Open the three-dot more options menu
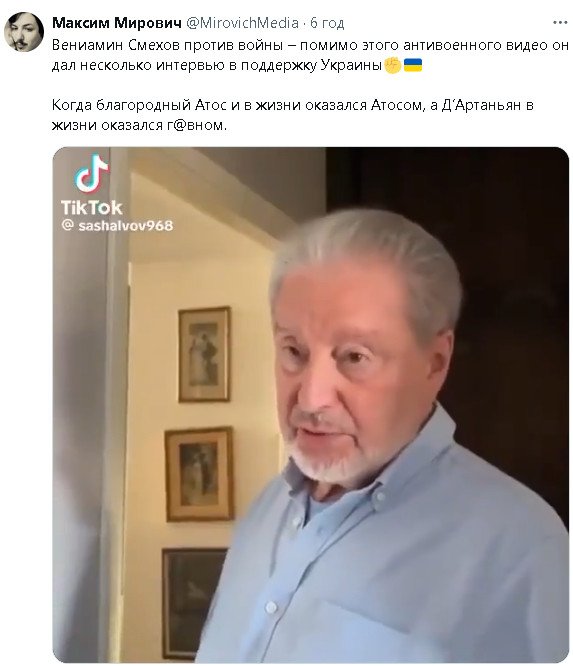The image size is (573, 666). [x=560, y=23]
